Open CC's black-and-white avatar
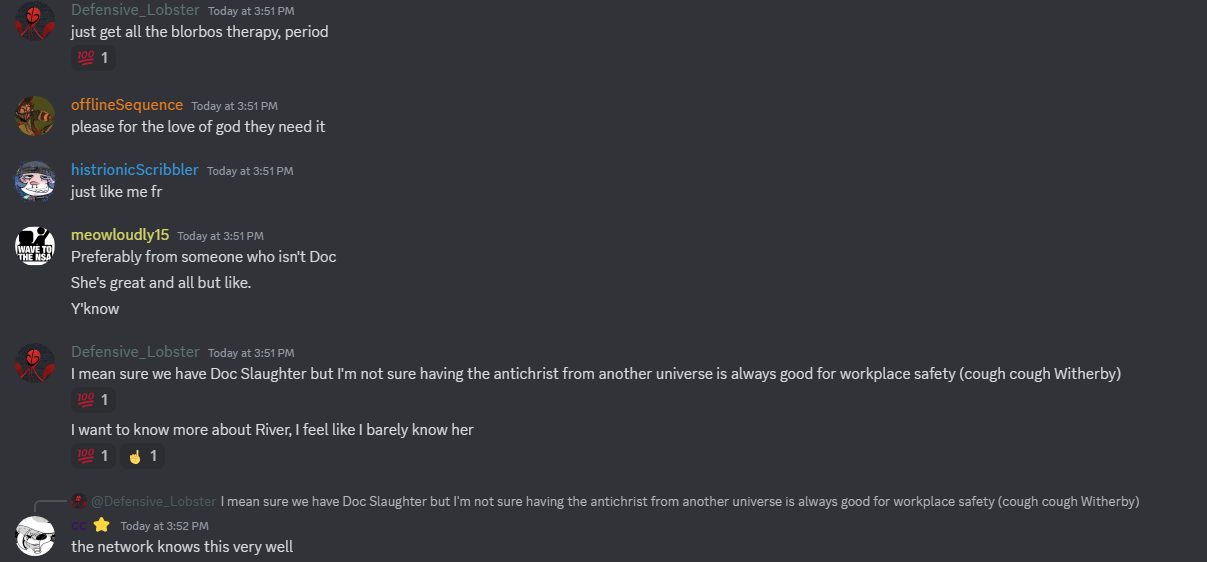The image size is (1207, 562). [35, 536]
